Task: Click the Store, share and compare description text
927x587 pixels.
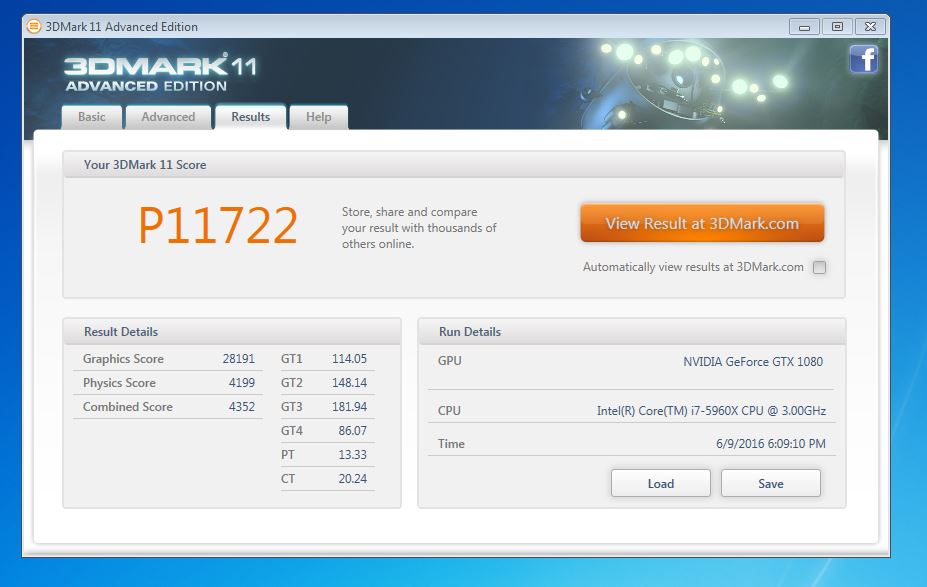Action: pyautogui.click(x=419, y=228)
